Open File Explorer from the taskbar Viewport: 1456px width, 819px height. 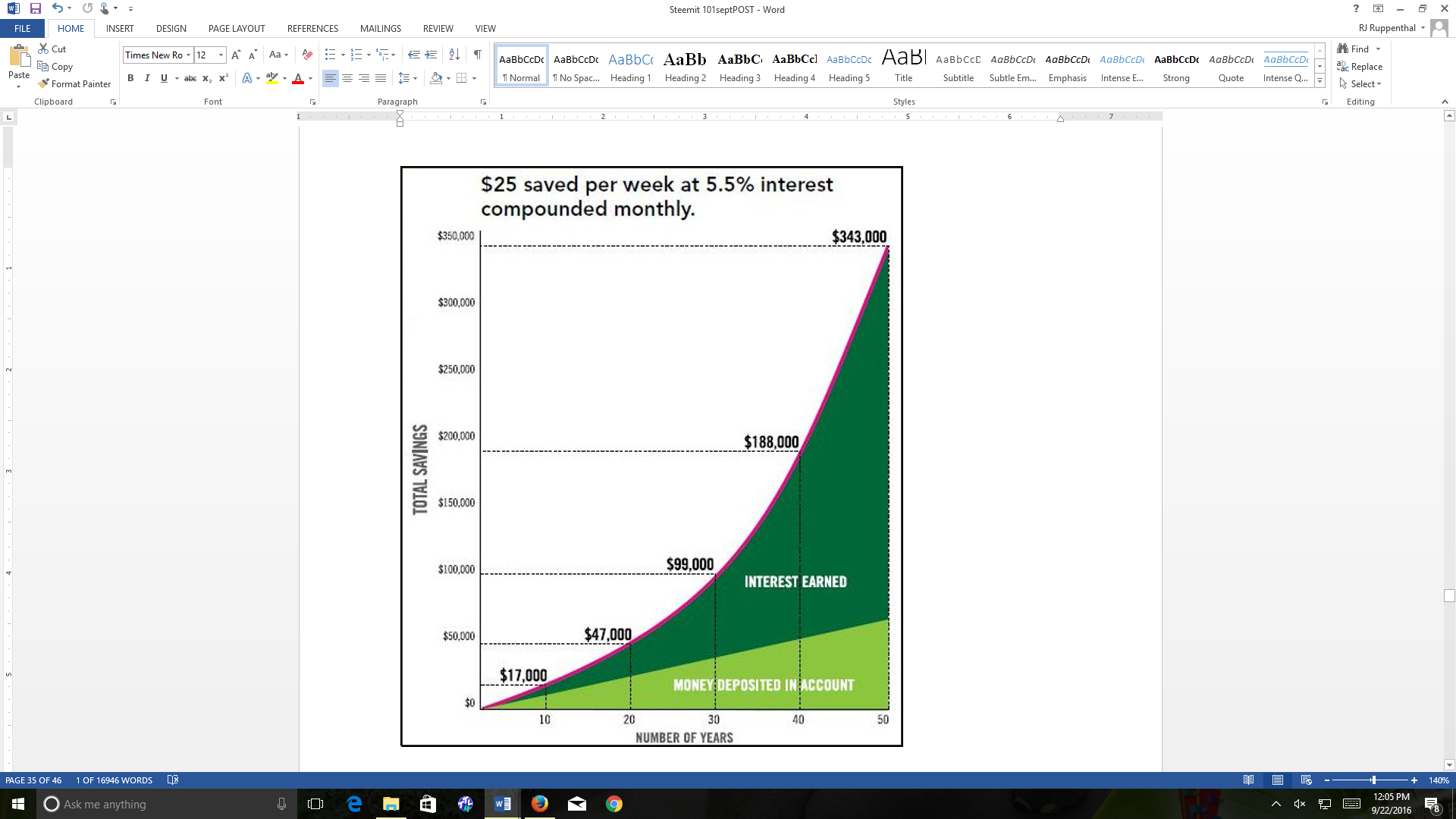[x=391, y=804]
